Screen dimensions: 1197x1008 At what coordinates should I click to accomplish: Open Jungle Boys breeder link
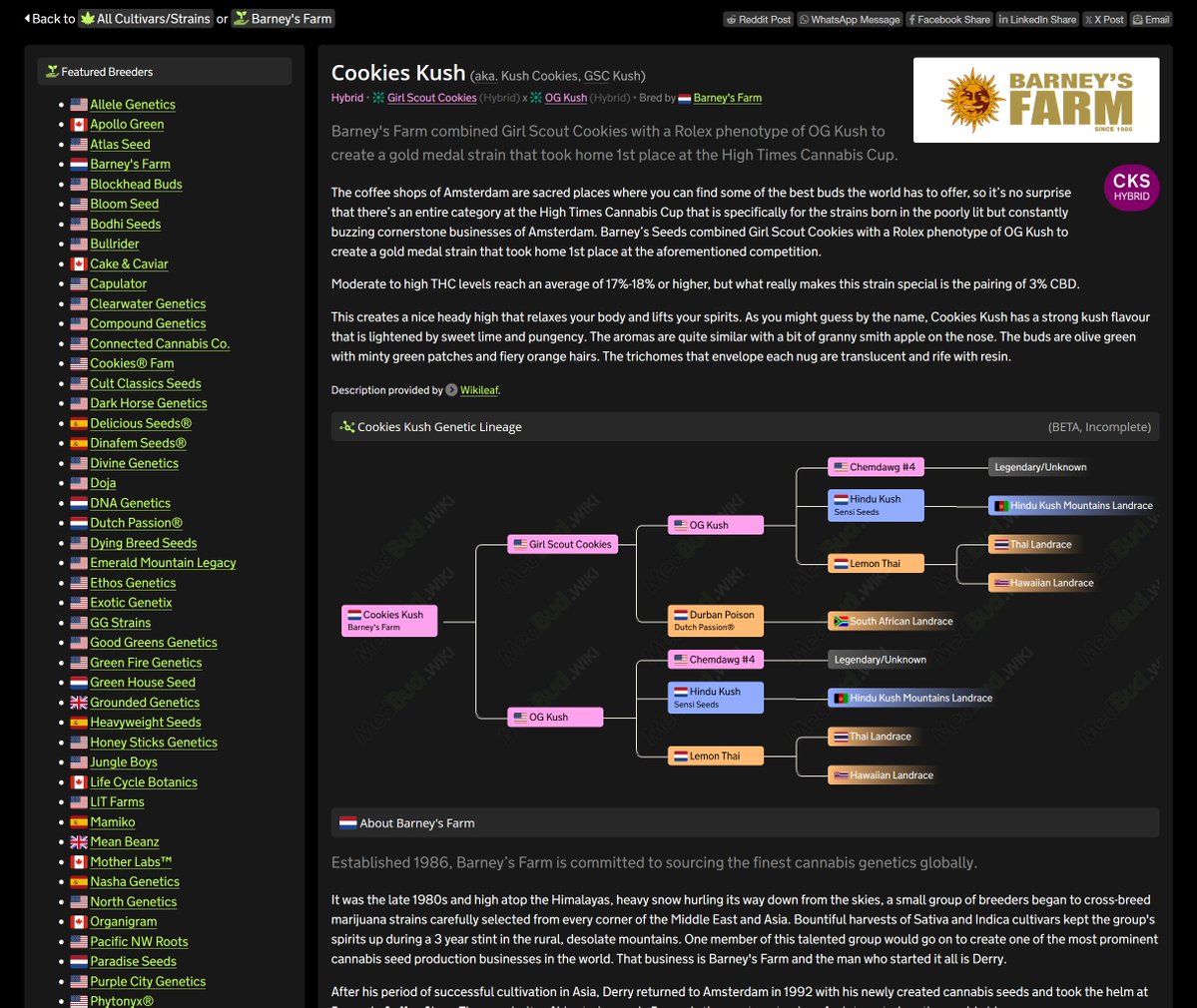[x=124, y=762]
